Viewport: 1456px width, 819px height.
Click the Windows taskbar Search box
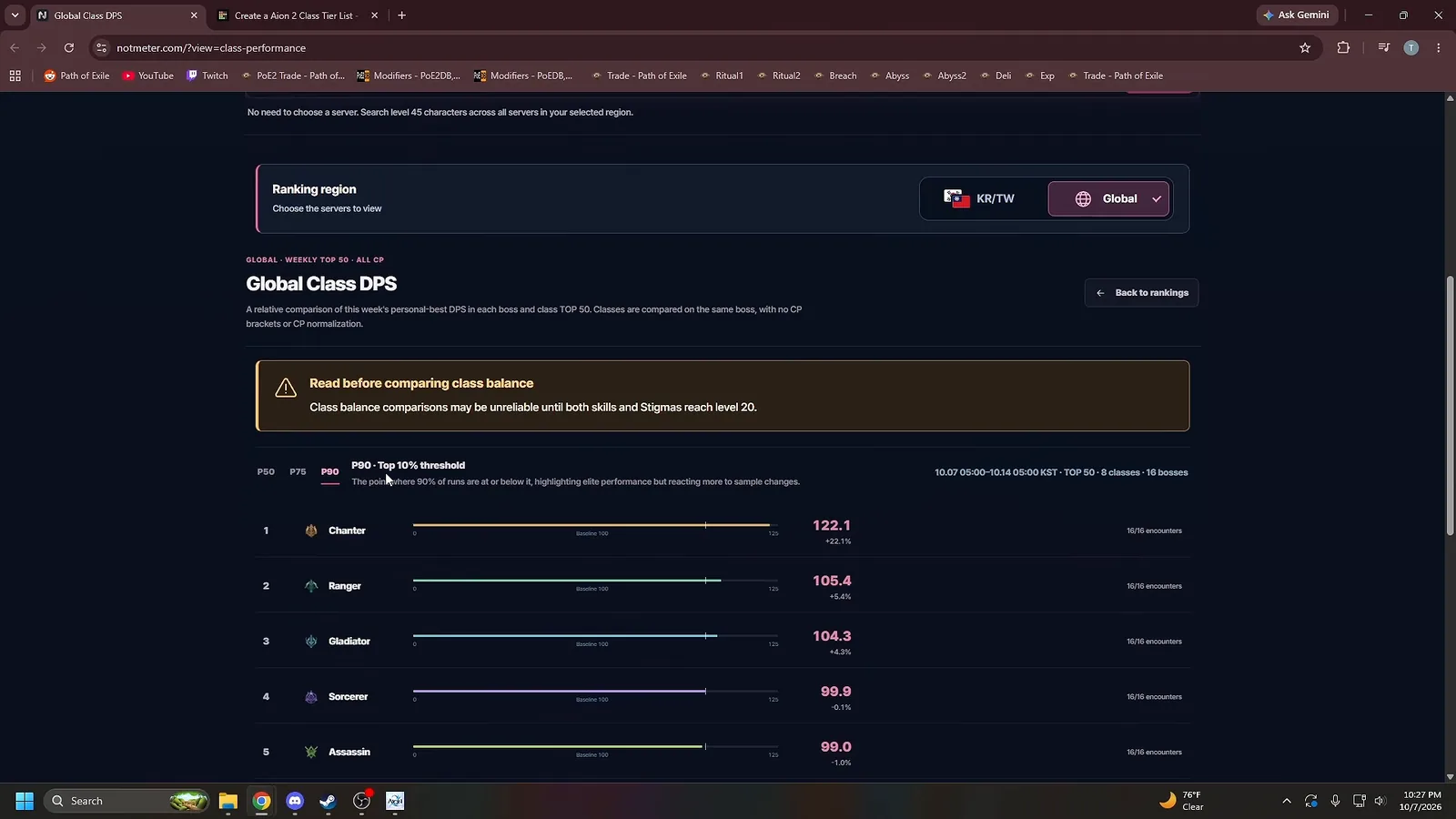click(126, 801)
